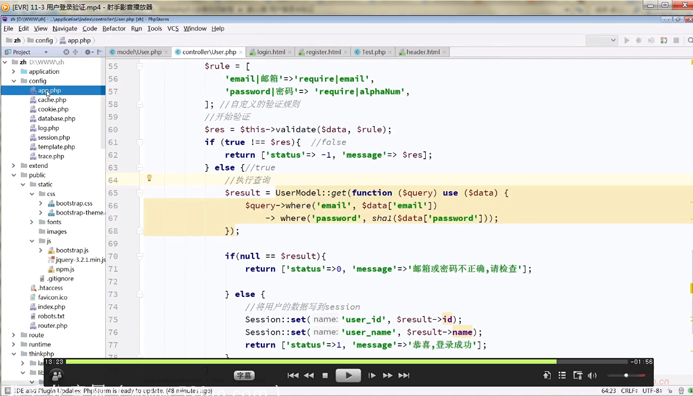Expand the bootstrap.css node
This screenshot has width=693, height=396.
41,203
